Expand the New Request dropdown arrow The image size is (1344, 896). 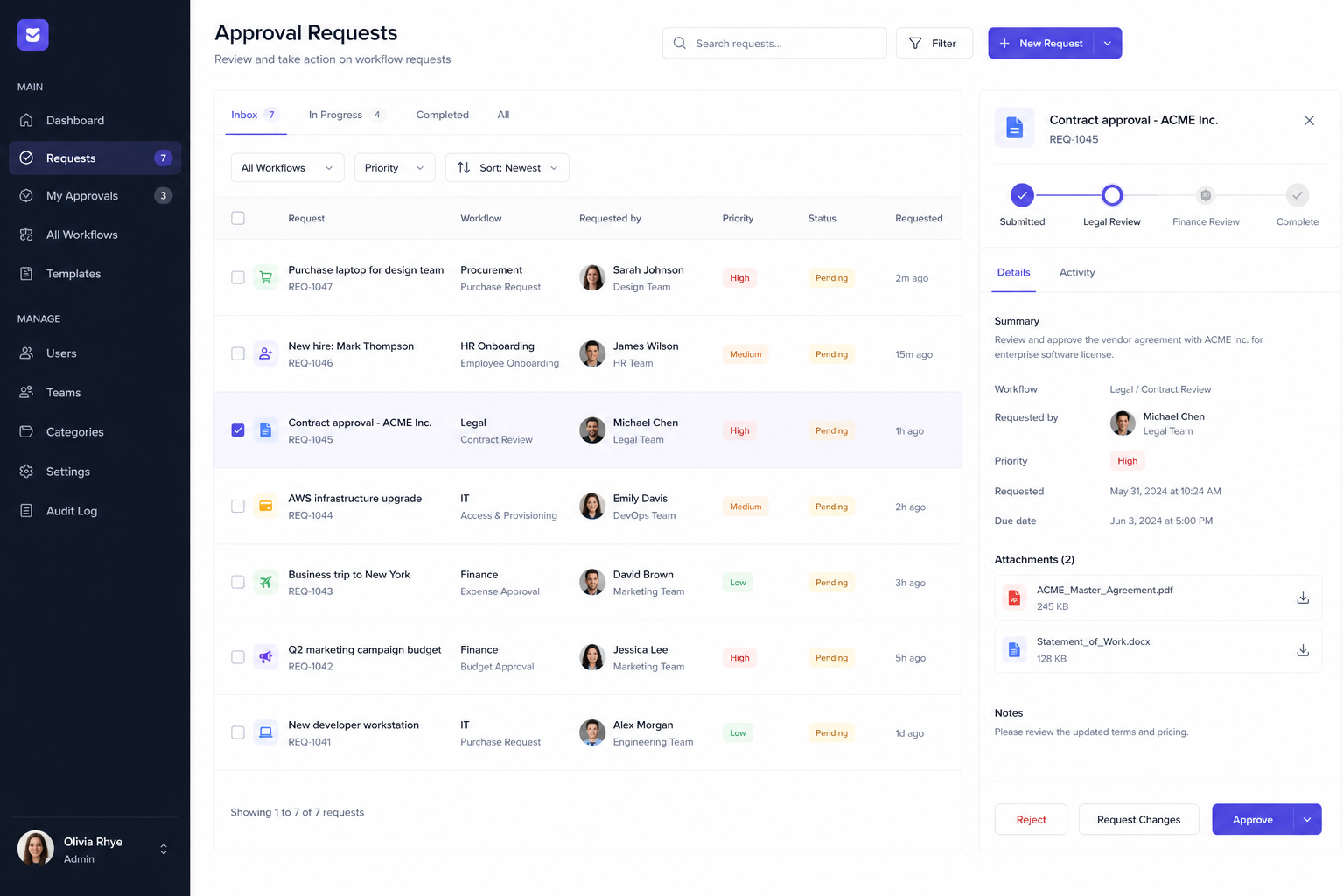[1108, 44]
